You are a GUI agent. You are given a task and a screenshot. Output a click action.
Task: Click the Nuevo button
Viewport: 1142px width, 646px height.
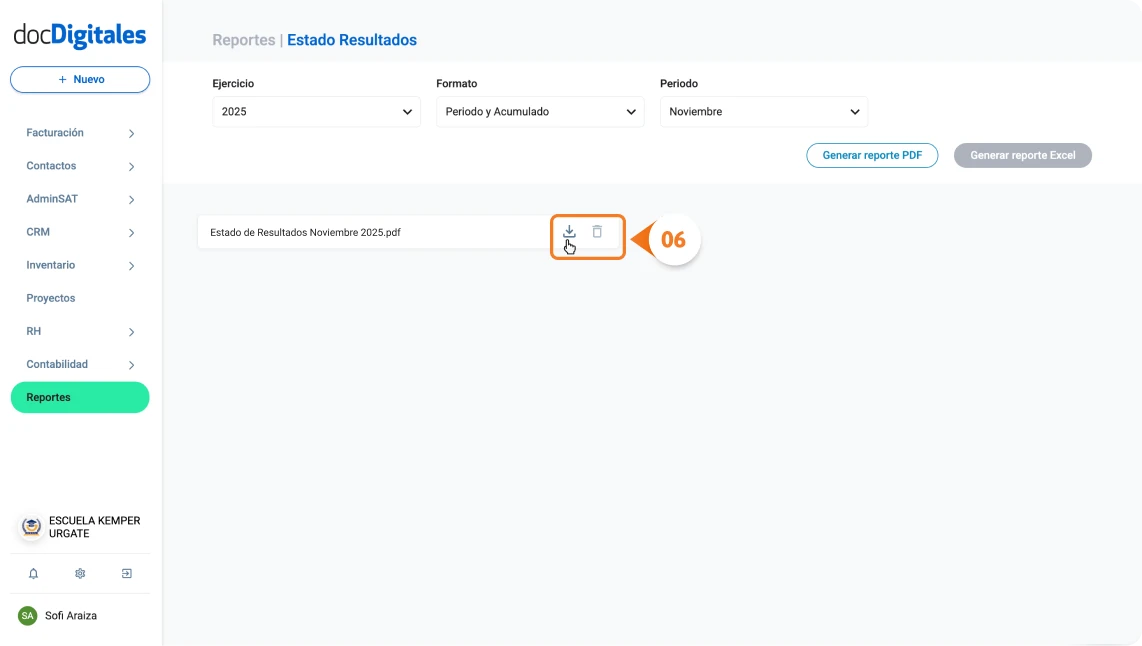pyautogui.click(x=80, y=80)
